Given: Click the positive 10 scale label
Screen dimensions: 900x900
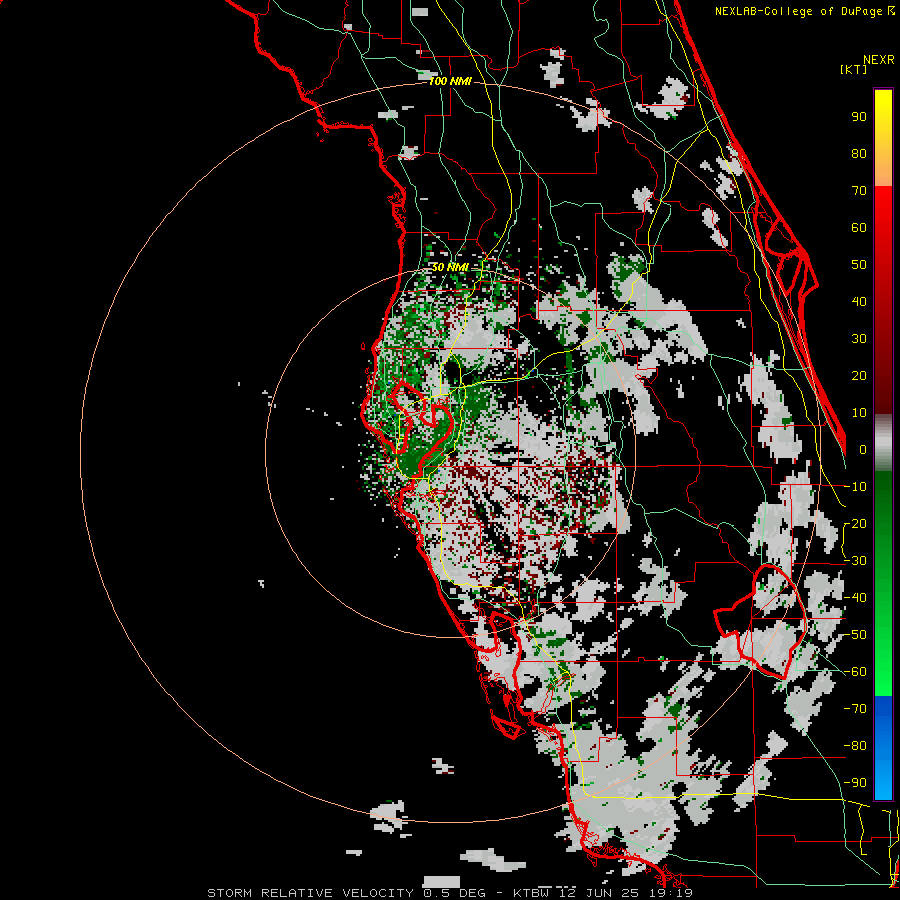Looking at the screenshot, I should click(x=859, y=413).
